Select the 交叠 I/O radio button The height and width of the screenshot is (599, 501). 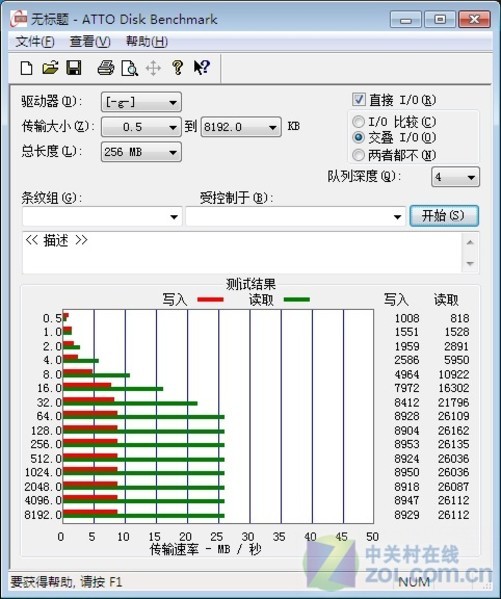click(358, 137)
